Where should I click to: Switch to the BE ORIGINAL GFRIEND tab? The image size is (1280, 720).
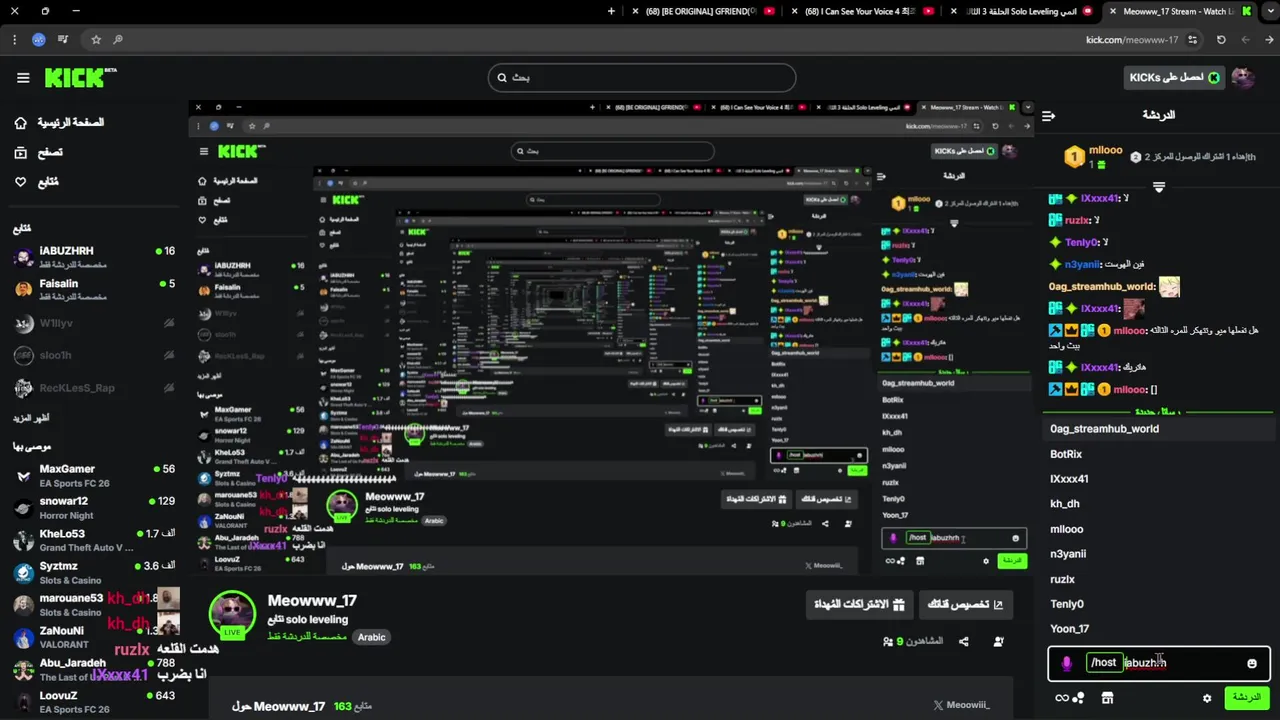tap(704, 11)
